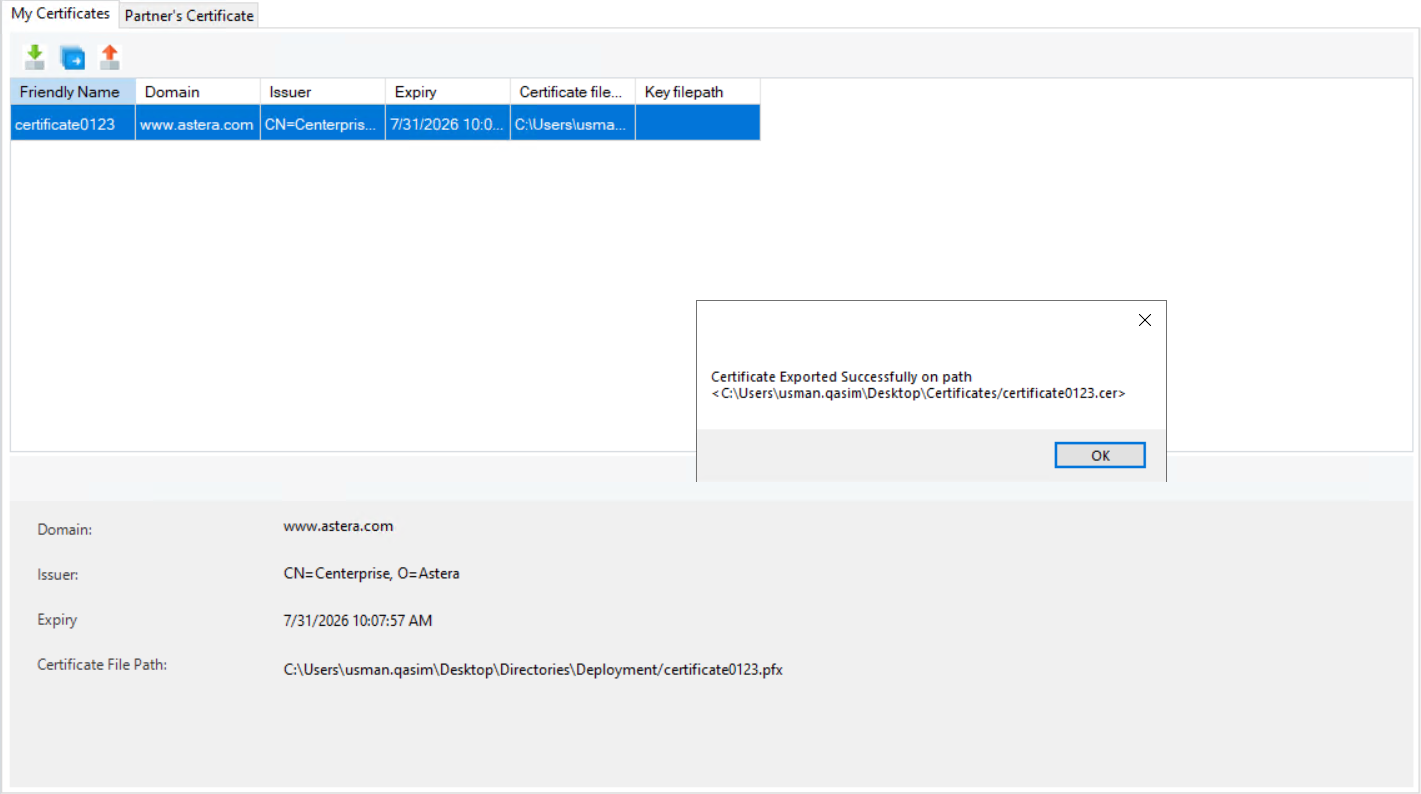Open the Partner's Certificate tab
The image size is (1421, 794).
[x=189, y=16]
